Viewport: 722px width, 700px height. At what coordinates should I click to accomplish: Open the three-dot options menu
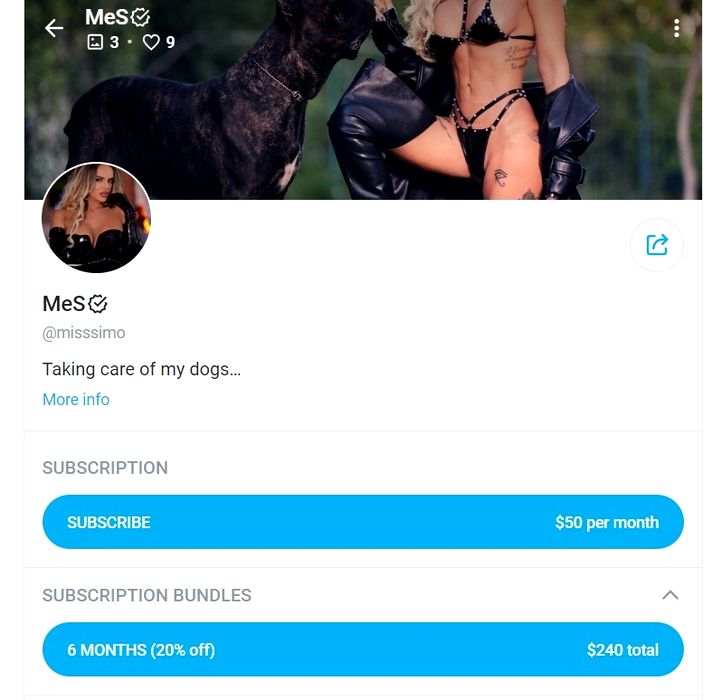tap(676, 28)
